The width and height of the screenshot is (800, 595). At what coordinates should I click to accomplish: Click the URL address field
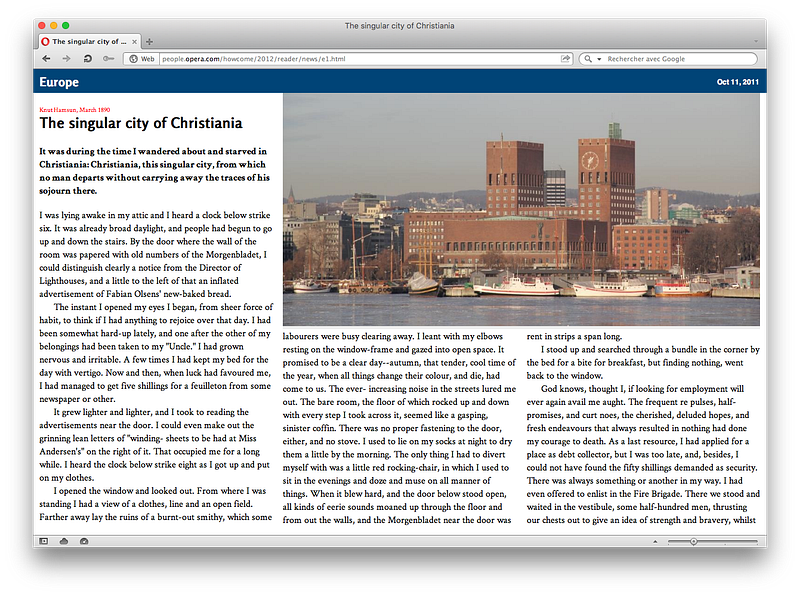point(360,59)
